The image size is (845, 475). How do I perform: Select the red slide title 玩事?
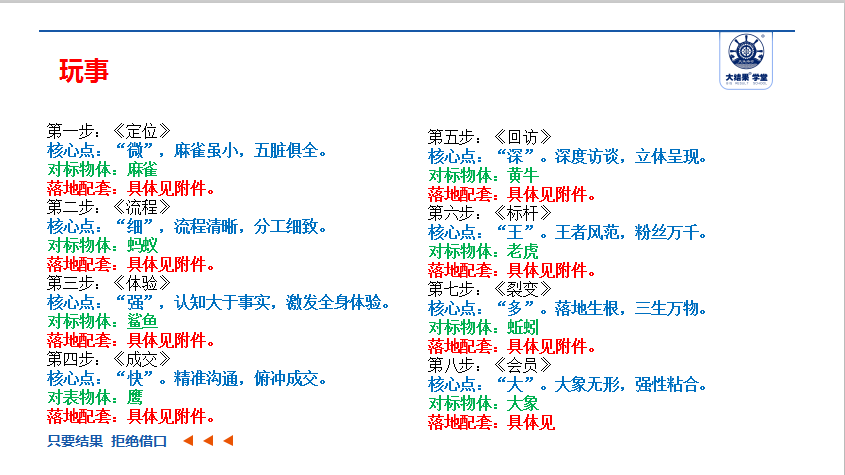point(84,72)
